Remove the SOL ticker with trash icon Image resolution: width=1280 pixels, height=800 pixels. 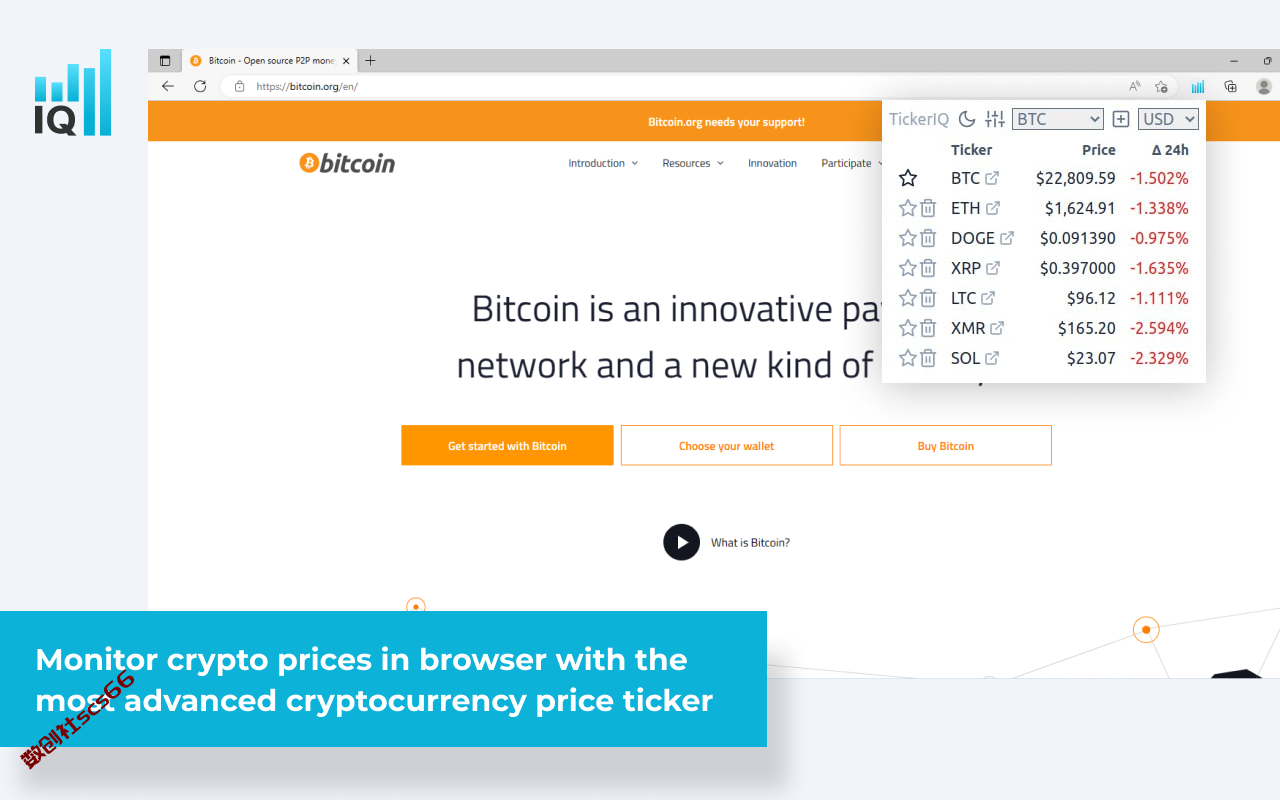click(928, 358)
